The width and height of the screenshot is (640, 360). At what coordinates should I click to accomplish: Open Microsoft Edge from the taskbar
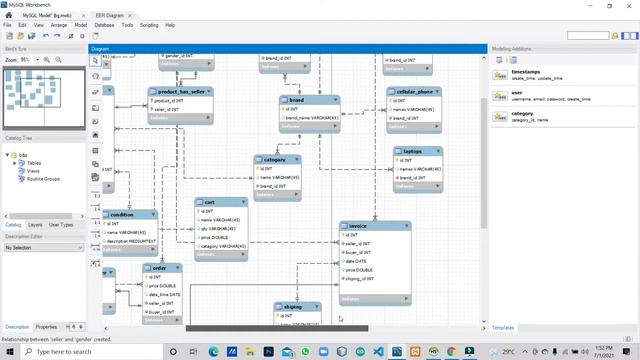pos(213,351)
